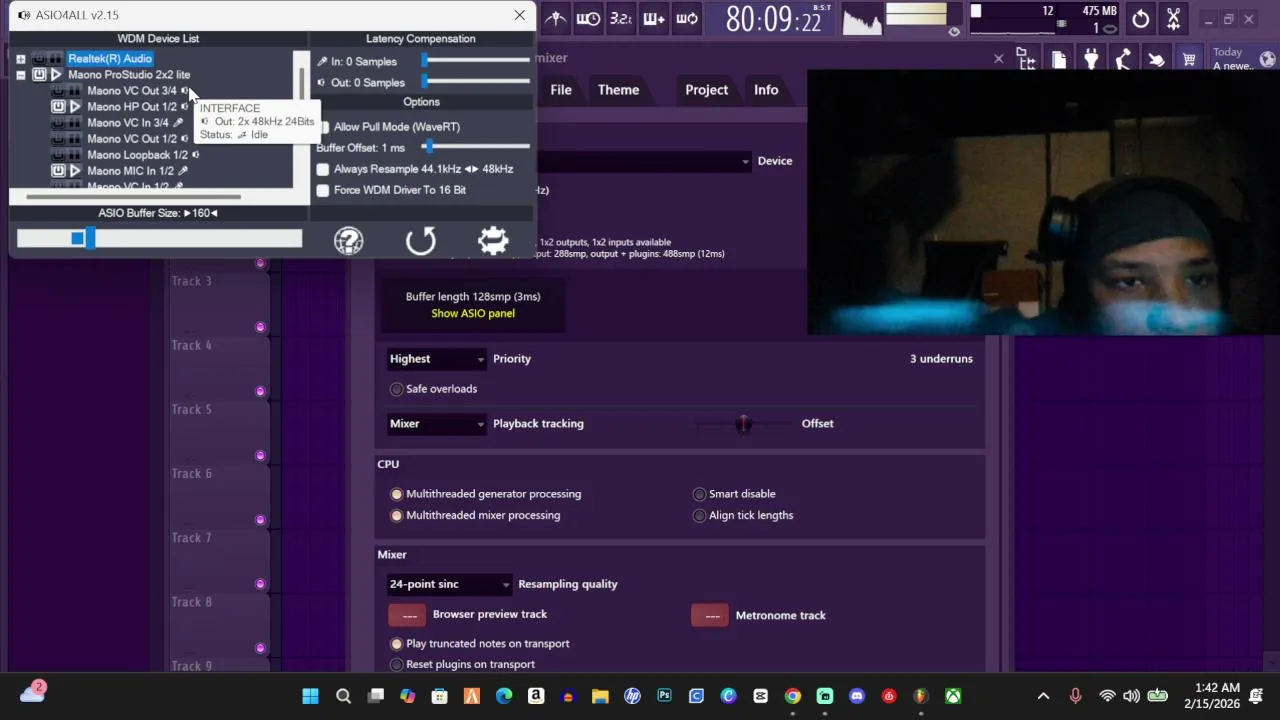Click the files page icon in toolbar
This screenshot has width=1280, height=720.
point(1058,59)
